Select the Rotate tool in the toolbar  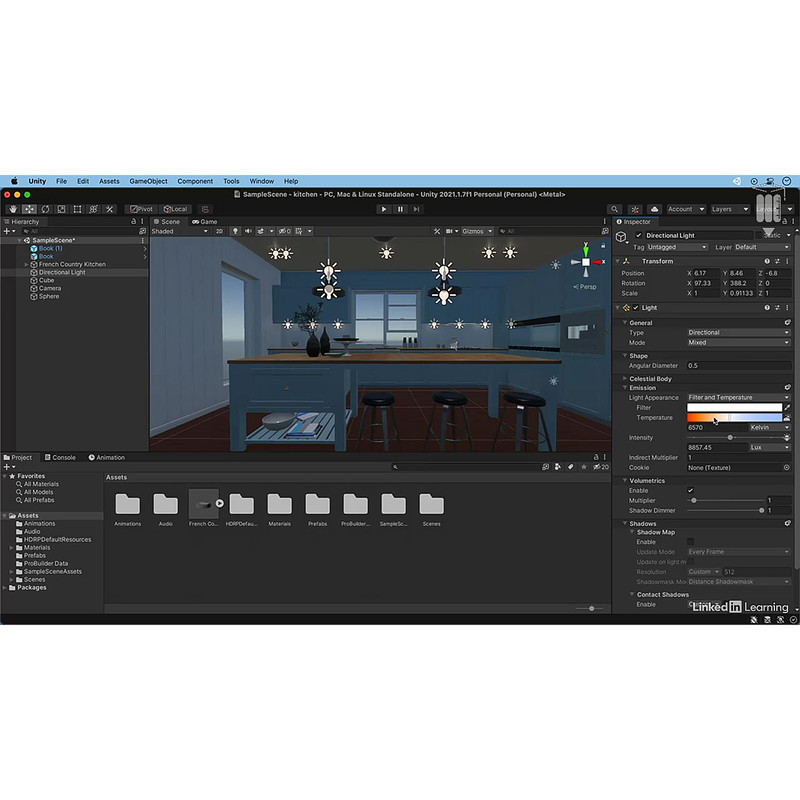tap(45, 209)
